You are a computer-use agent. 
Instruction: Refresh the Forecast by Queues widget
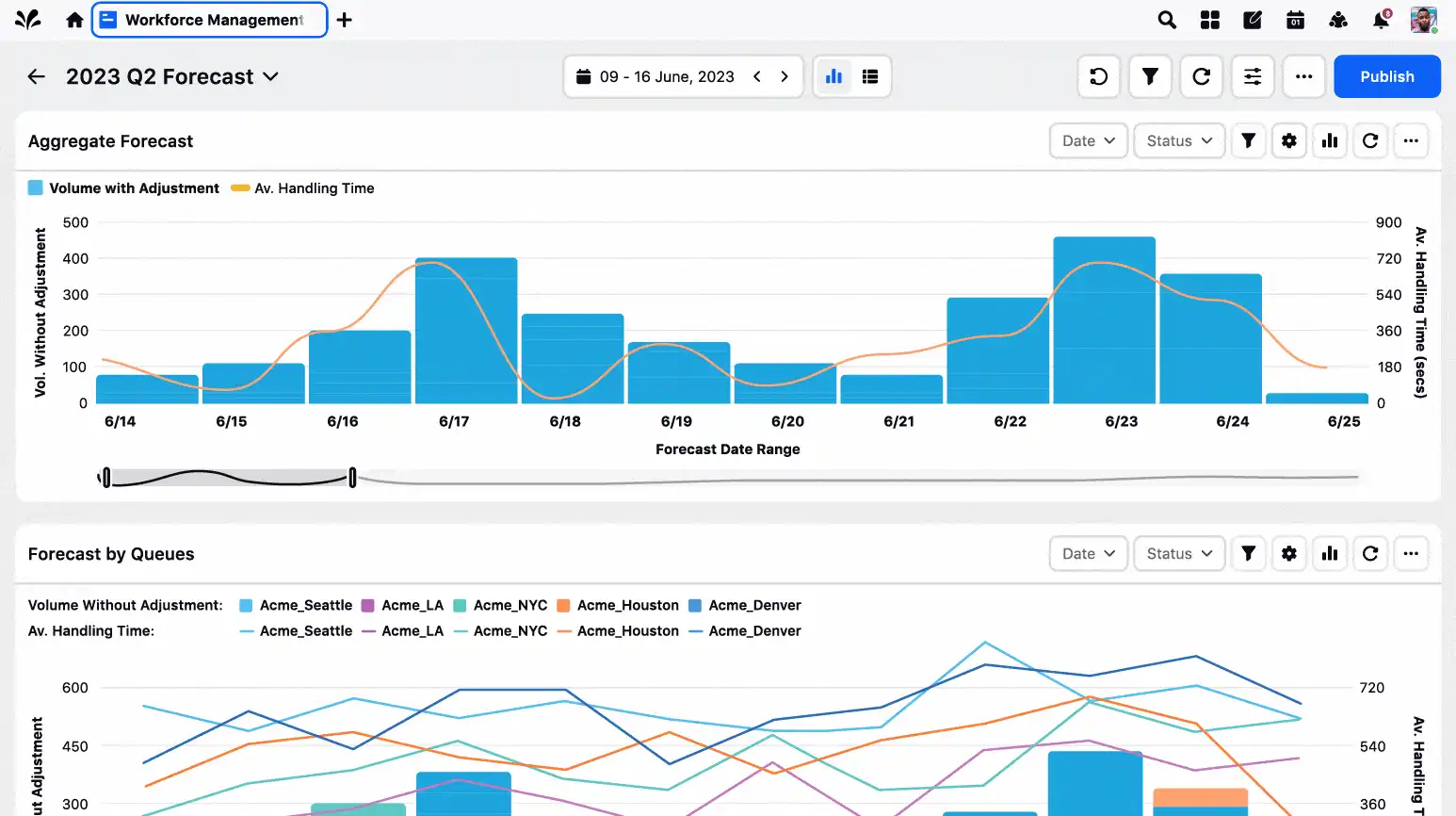1370,554
